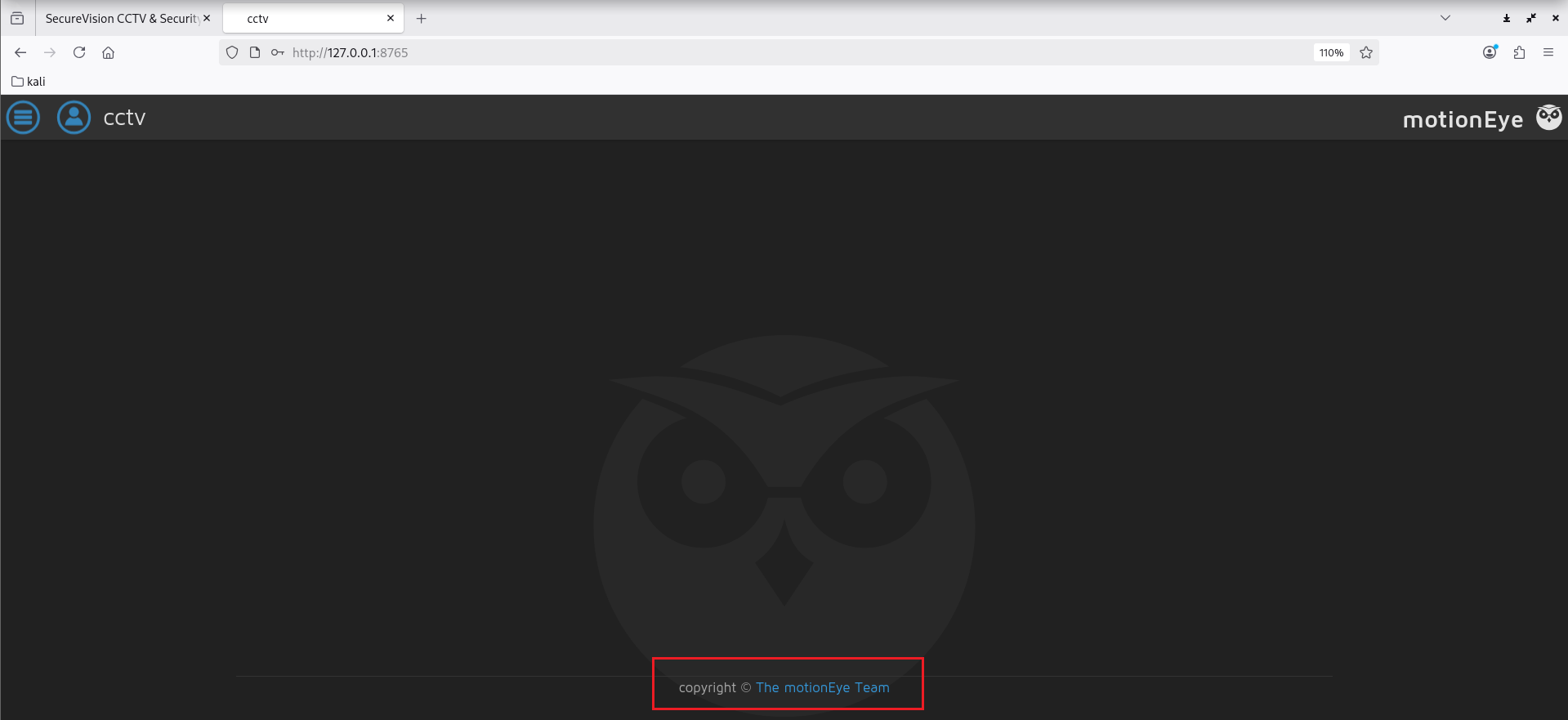Click the user profile icon
Viewport: 1568px width, 720px height.
pyautogui.click(x=74, y=118)
